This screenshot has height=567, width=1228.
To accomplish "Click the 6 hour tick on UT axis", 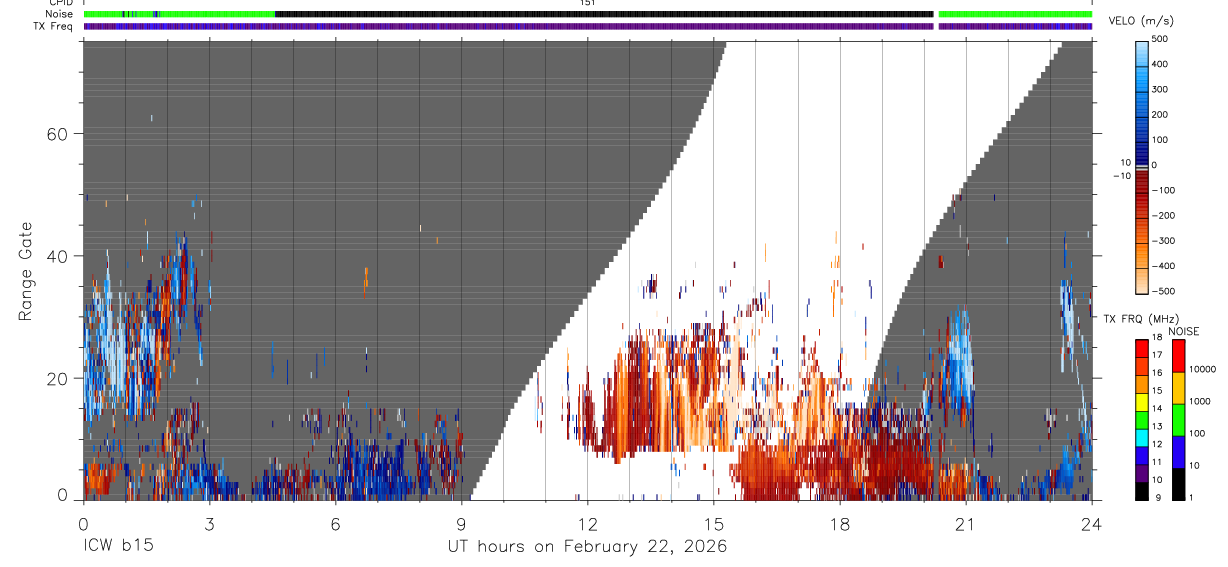I will tap(335, 524).
